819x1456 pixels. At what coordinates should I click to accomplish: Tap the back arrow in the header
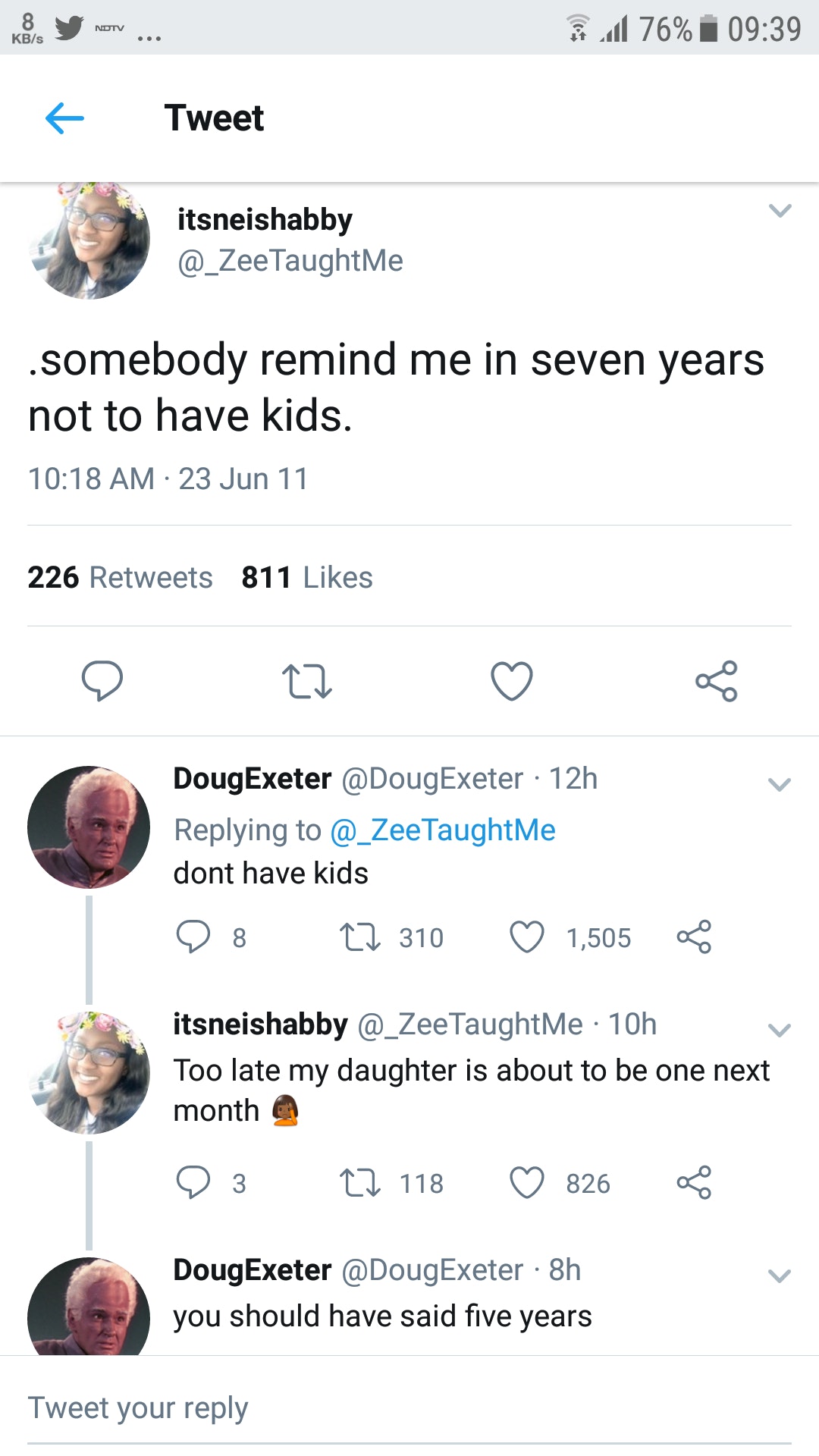(x=64, y=118)
